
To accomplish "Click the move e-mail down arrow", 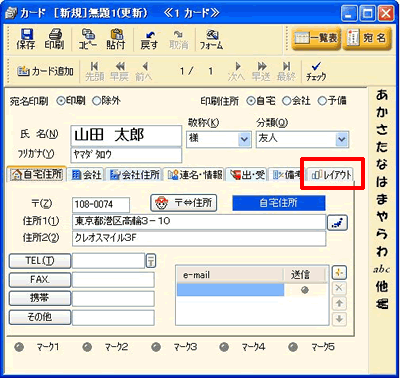I will click(339, 319).
